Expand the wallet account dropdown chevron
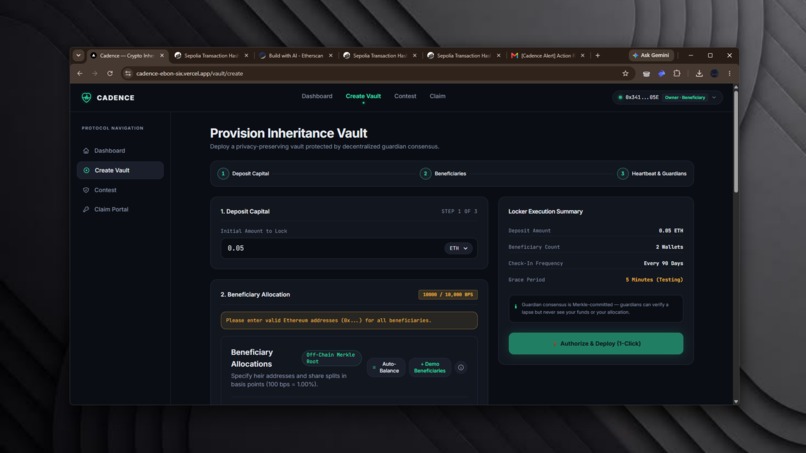Screen dimensions: 806x453 (714, 97)
